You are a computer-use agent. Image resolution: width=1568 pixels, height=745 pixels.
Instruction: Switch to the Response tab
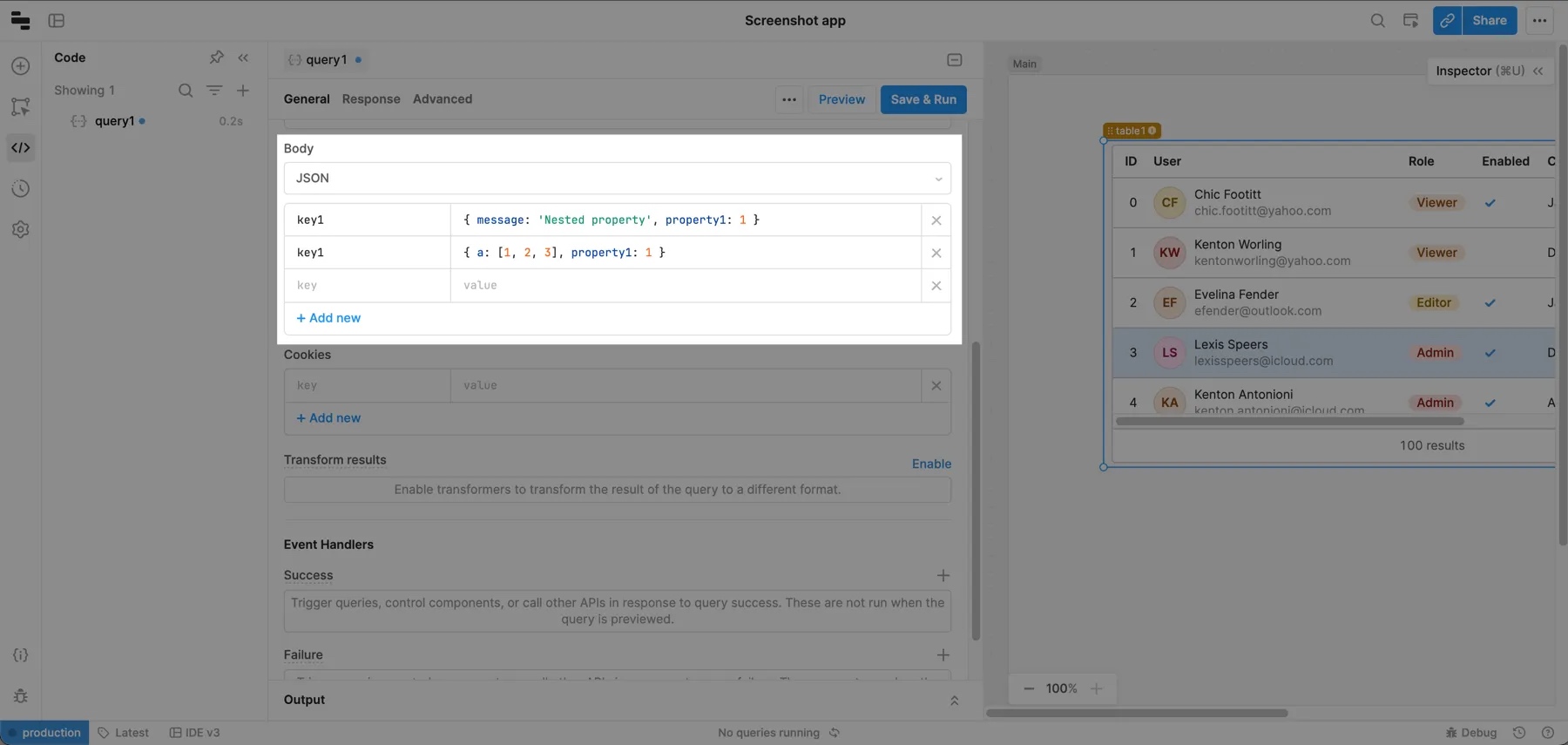click(371, 99)
